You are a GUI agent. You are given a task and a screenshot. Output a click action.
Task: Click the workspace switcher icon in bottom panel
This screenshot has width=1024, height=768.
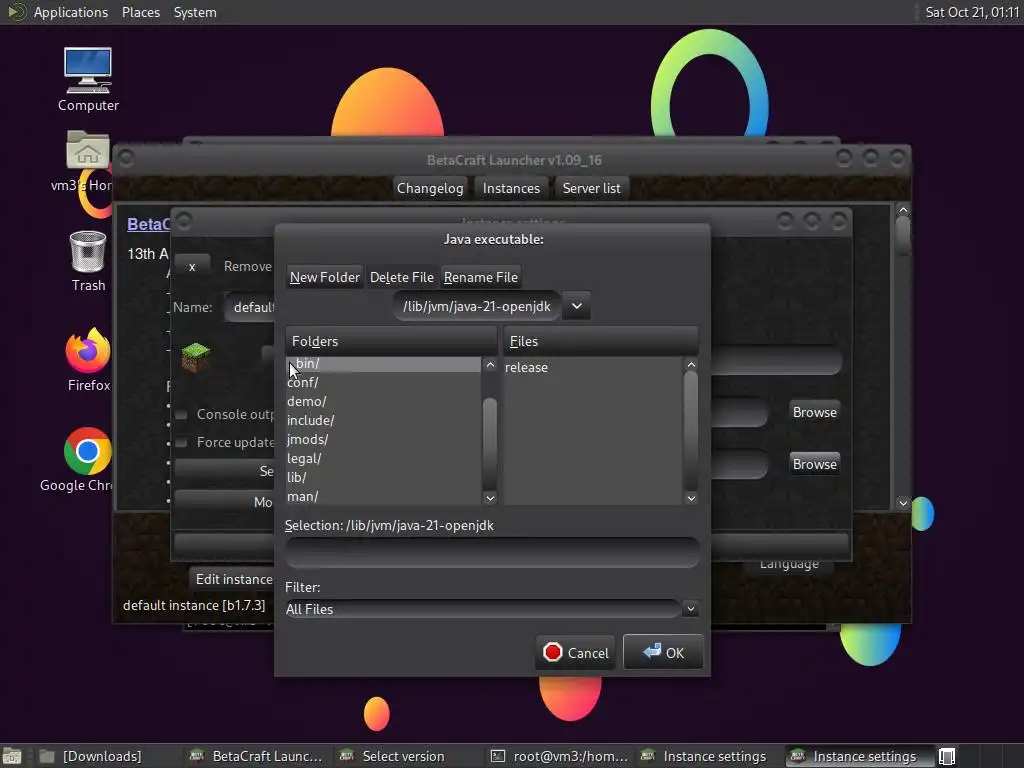pyautogui.click(x=947, y=756)
